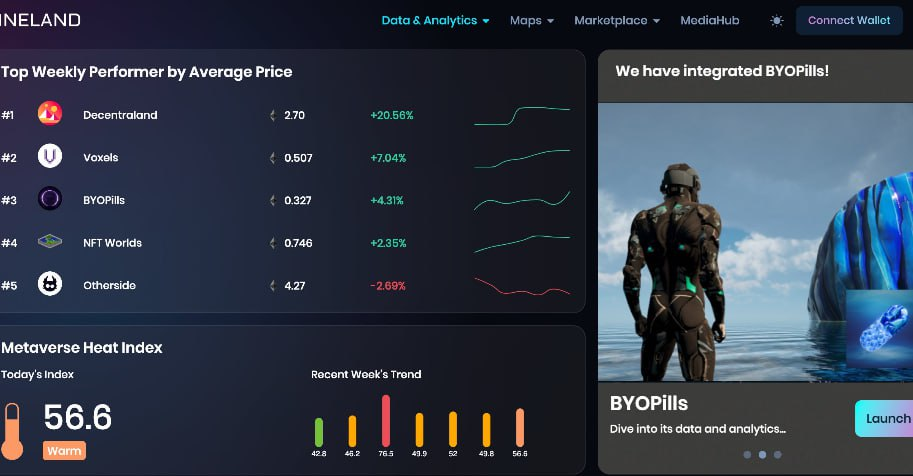
Task: Open the Maps dropdown menu
Action: [531, 20]
